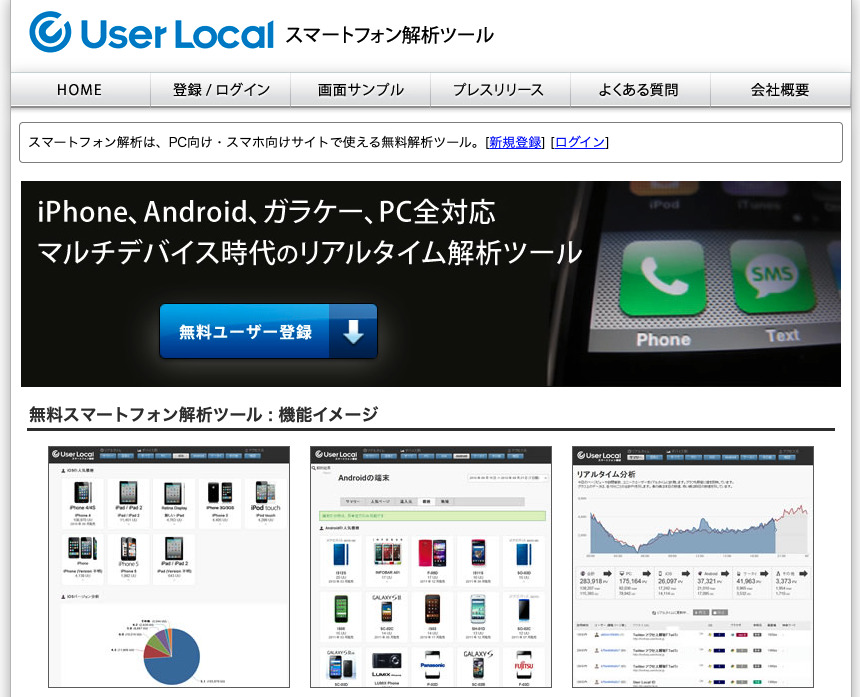The image size is (860, 697).
Task: Click the User Local logo in the left screenshot
Action: (75, 454)
